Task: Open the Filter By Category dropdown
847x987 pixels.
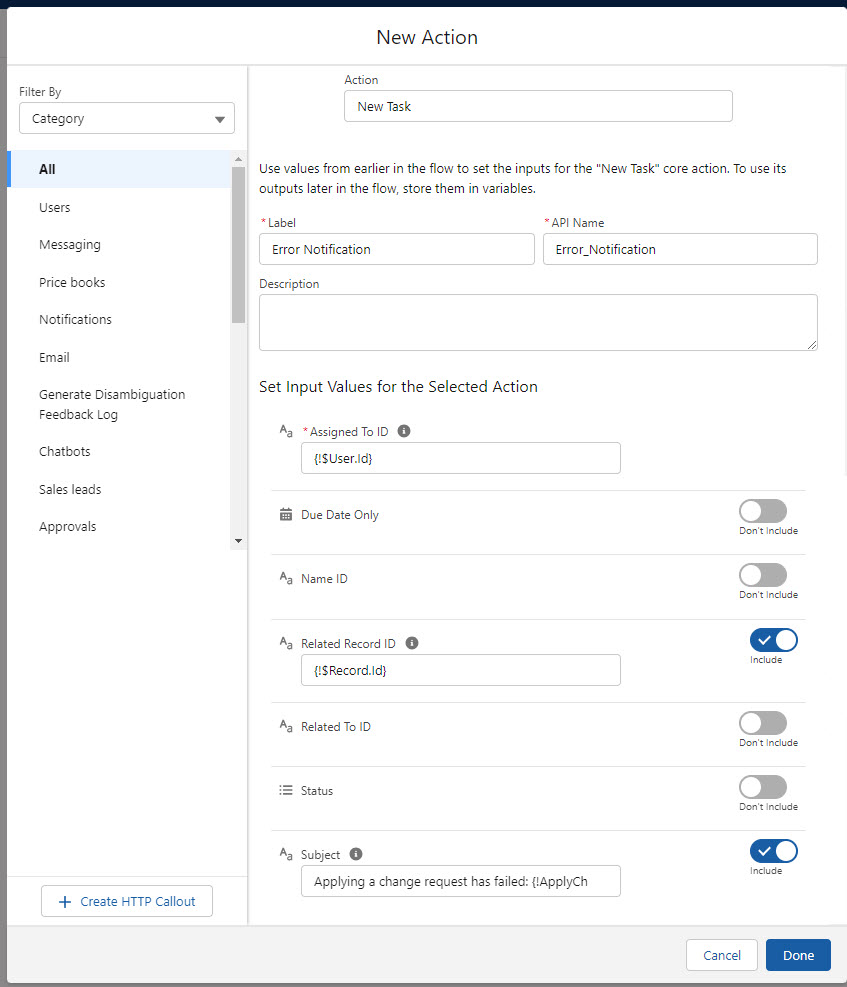Action: click(127, 119)
